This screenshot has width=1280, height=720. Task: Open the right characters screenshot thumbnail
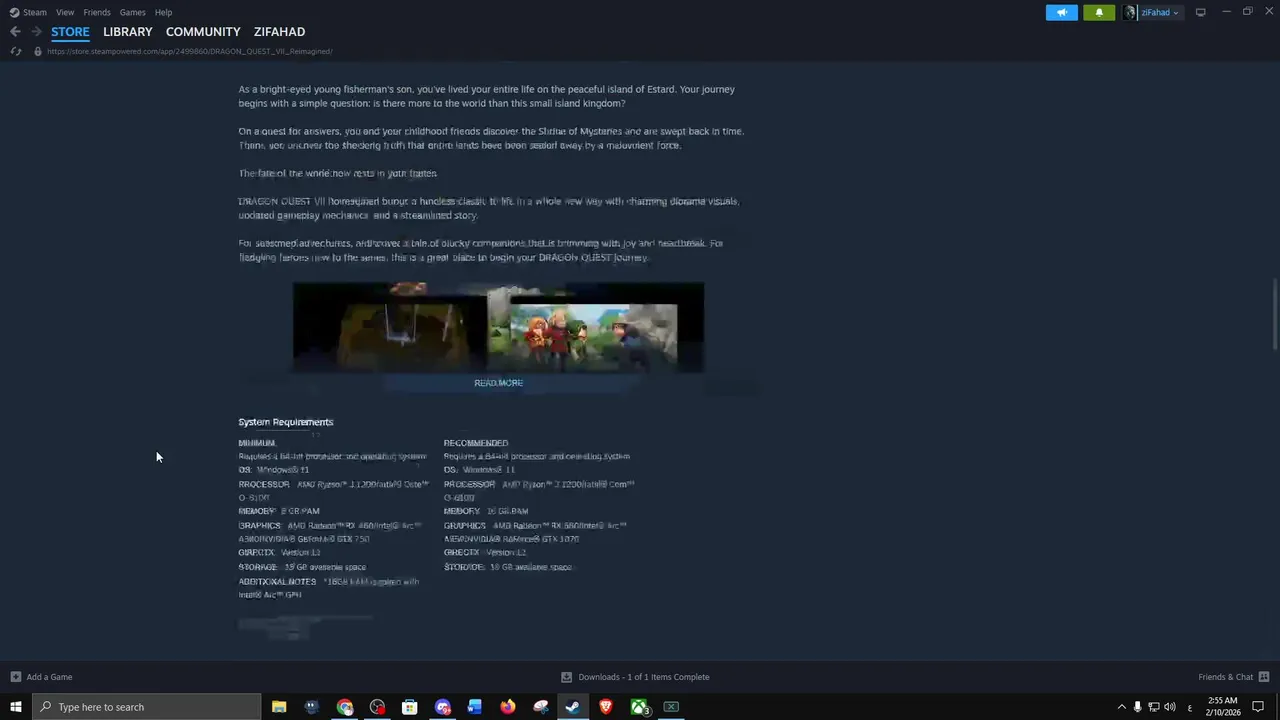pos(595,328)
